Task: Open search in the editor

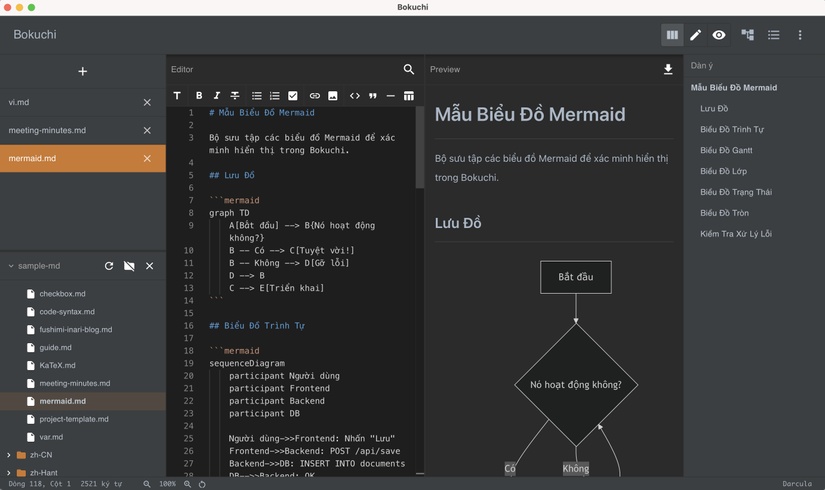Action: [x=409, y=69]
